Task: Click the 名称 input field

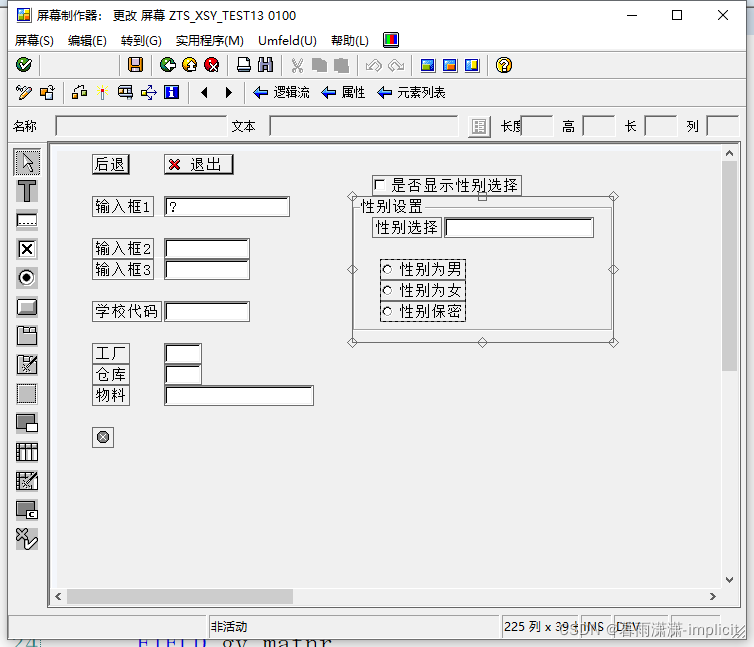Action: tap(141, 126)
